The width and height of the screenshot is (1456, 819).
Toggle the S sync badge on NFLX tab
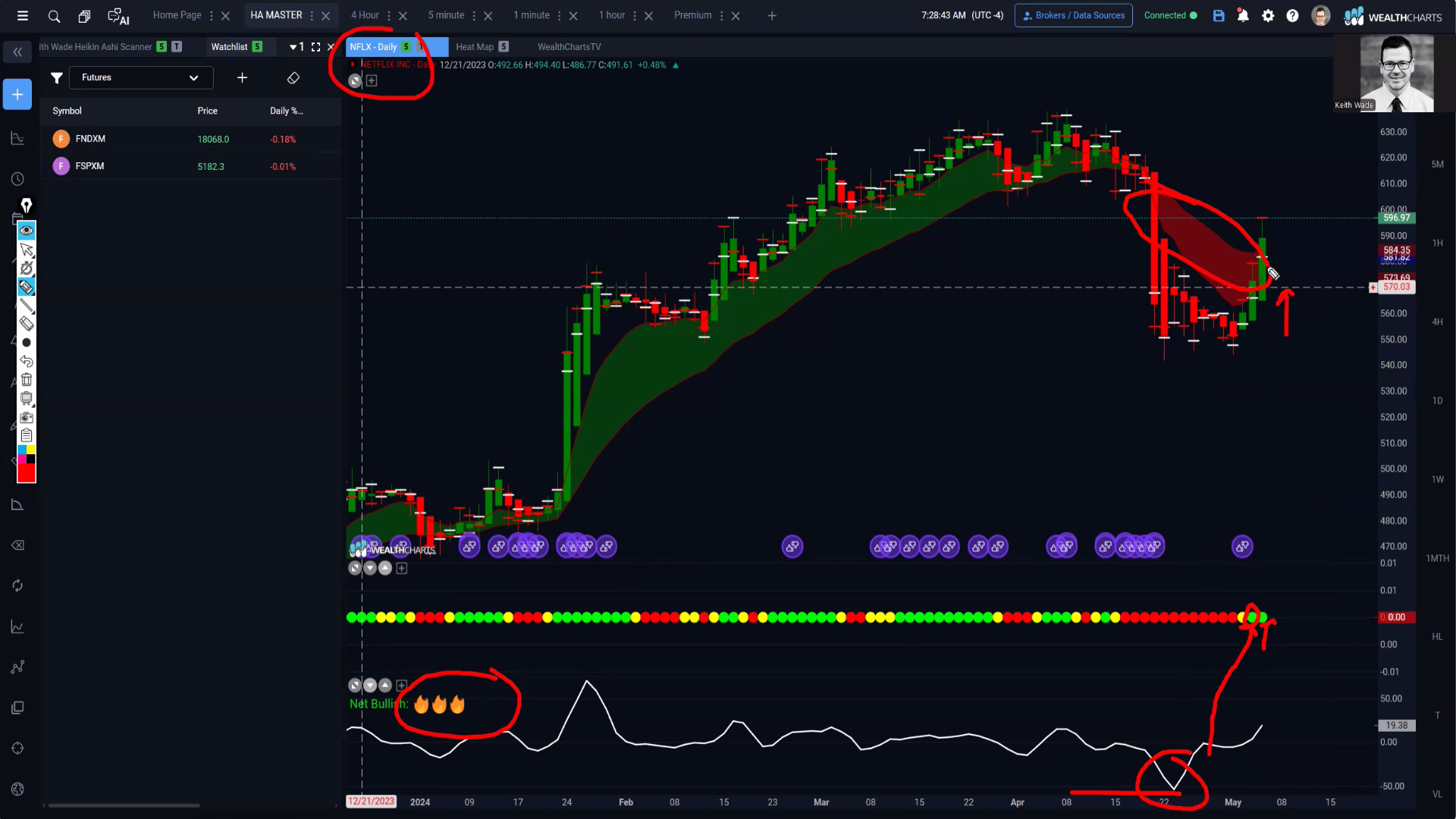pyautogui.click(x=406, y=47)
